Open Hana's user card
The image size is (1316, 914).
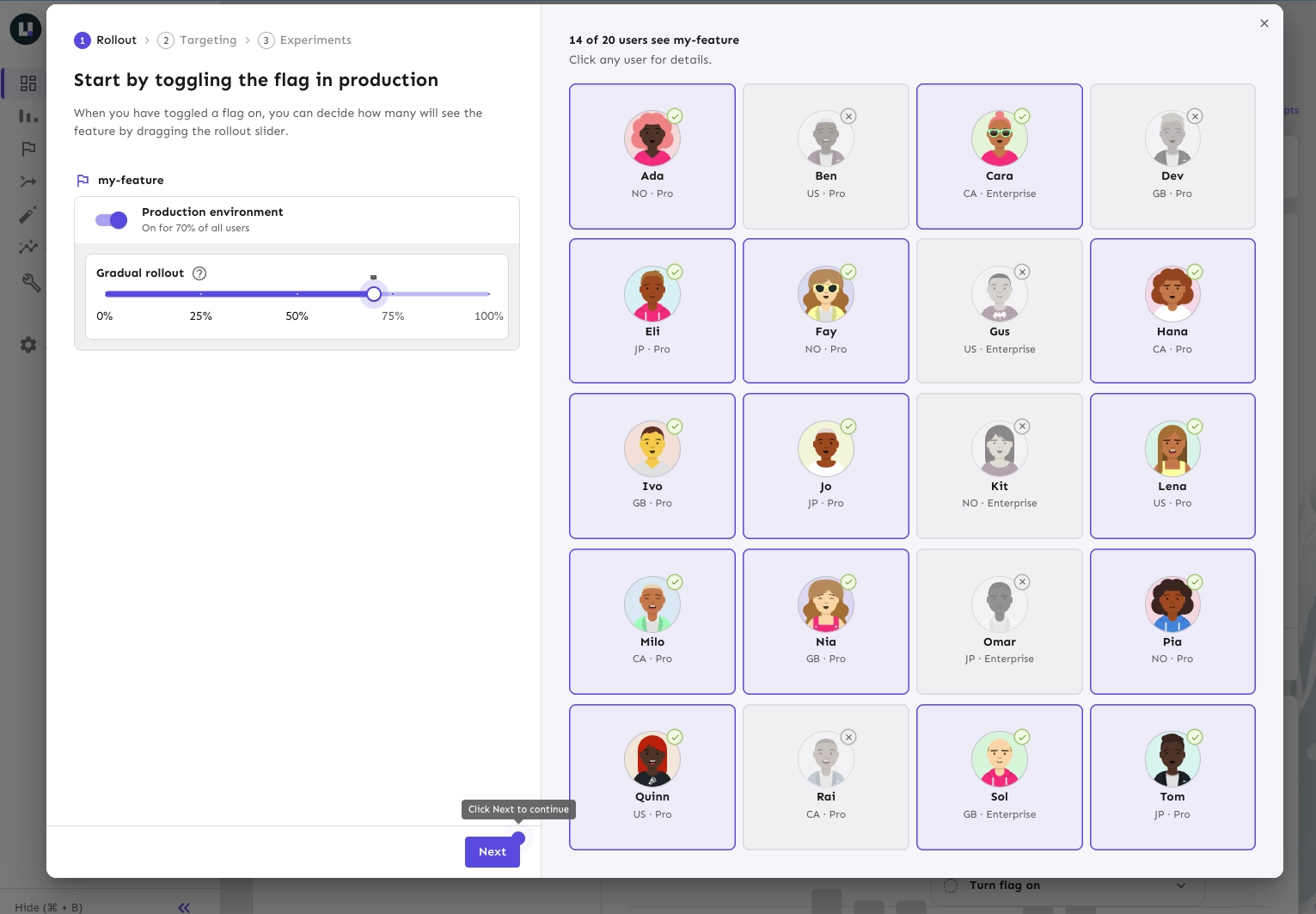(1172, 310)
